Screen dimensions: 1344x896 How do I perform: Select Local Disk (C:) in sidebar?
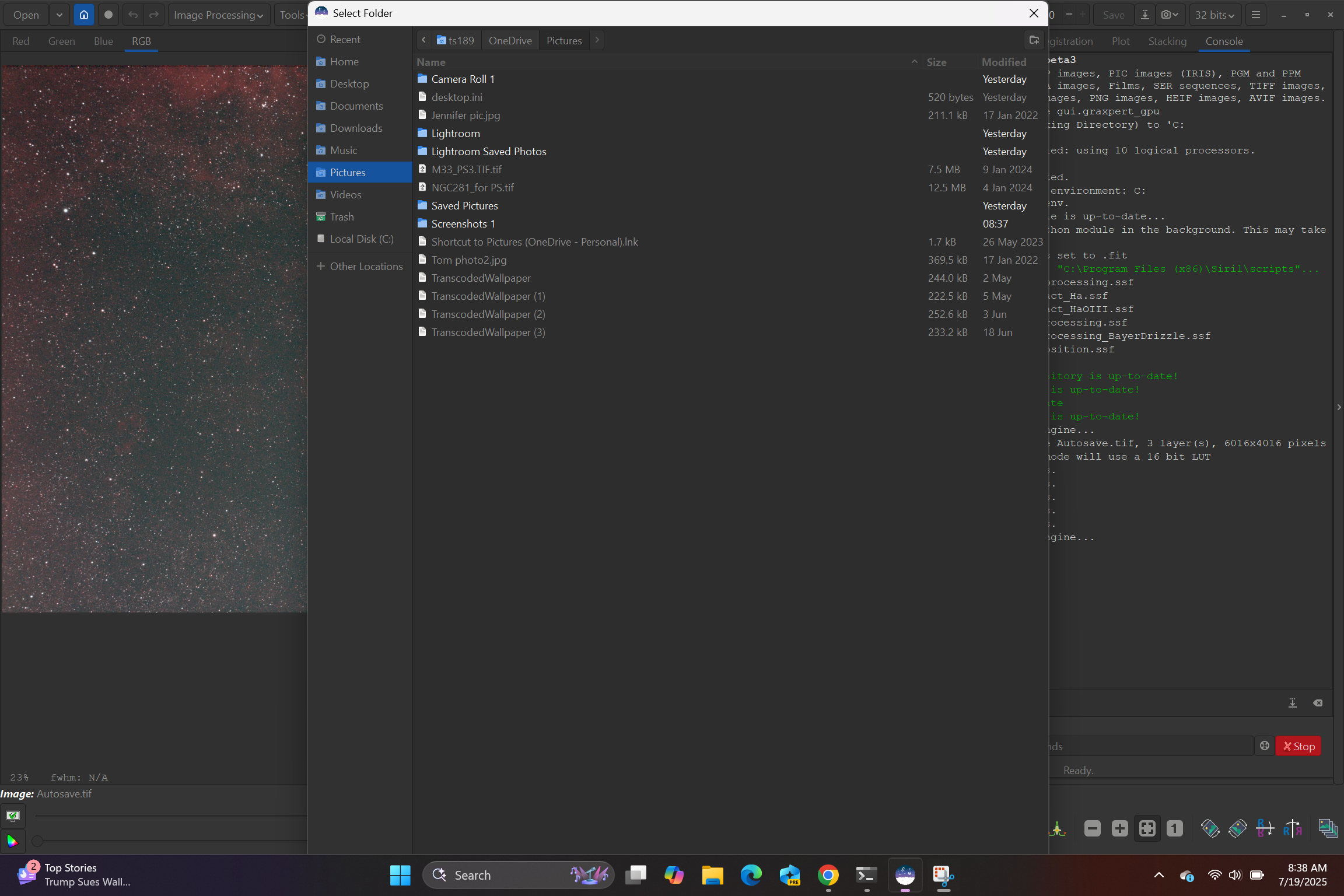click(x=360, y=239)
